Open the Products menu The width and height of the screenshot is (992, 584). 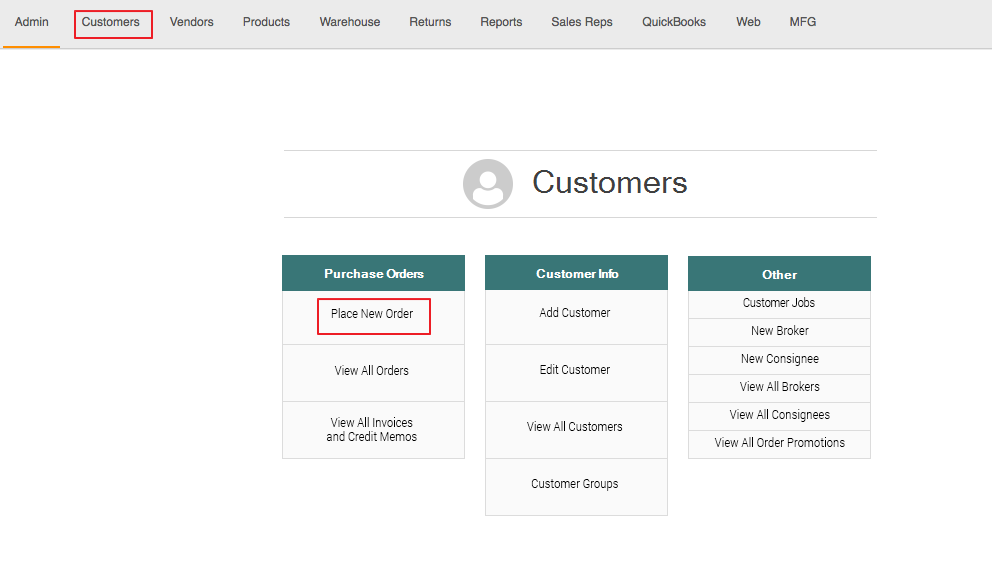pyautogui.click(x=266, y=22)
